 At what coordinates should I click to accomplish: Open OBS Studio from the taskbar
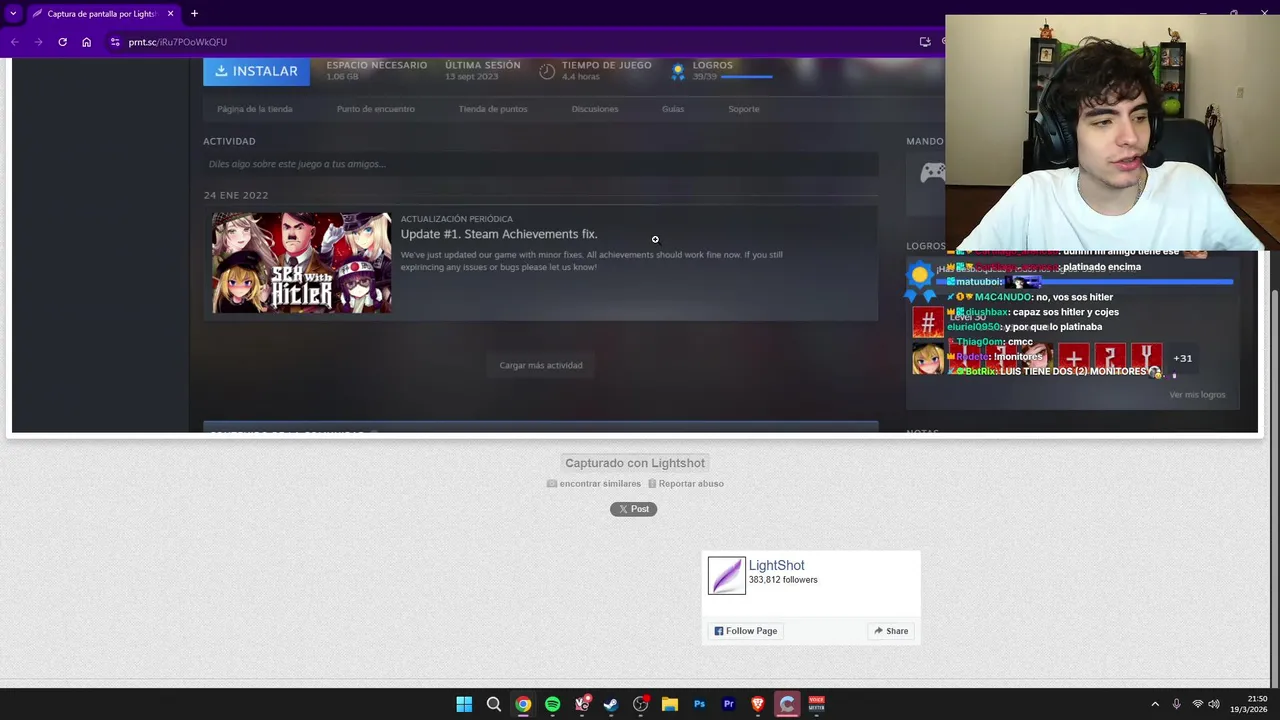click(641, 704)
